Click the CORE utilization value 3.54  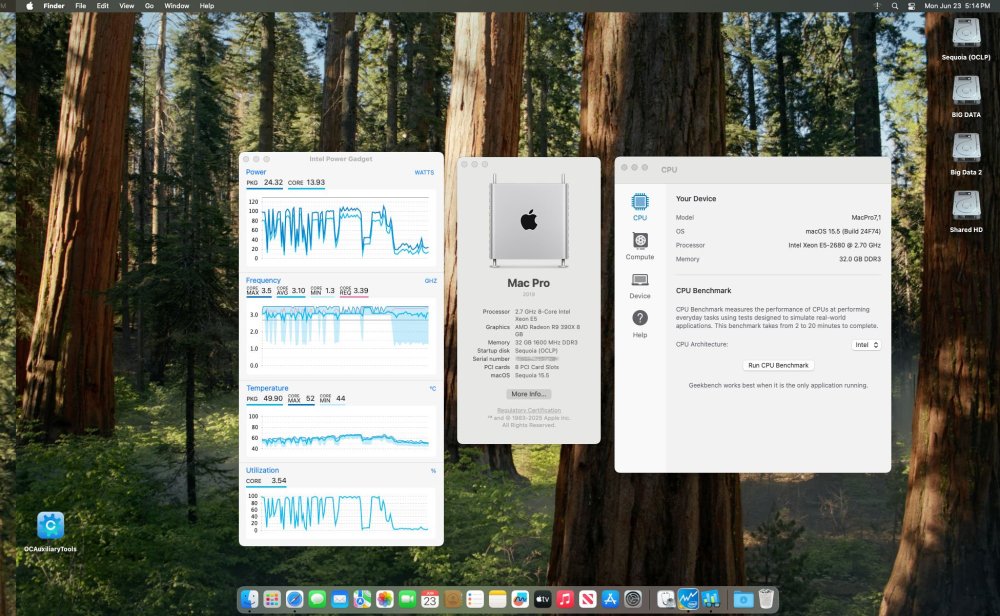click(x=279, y=481)
